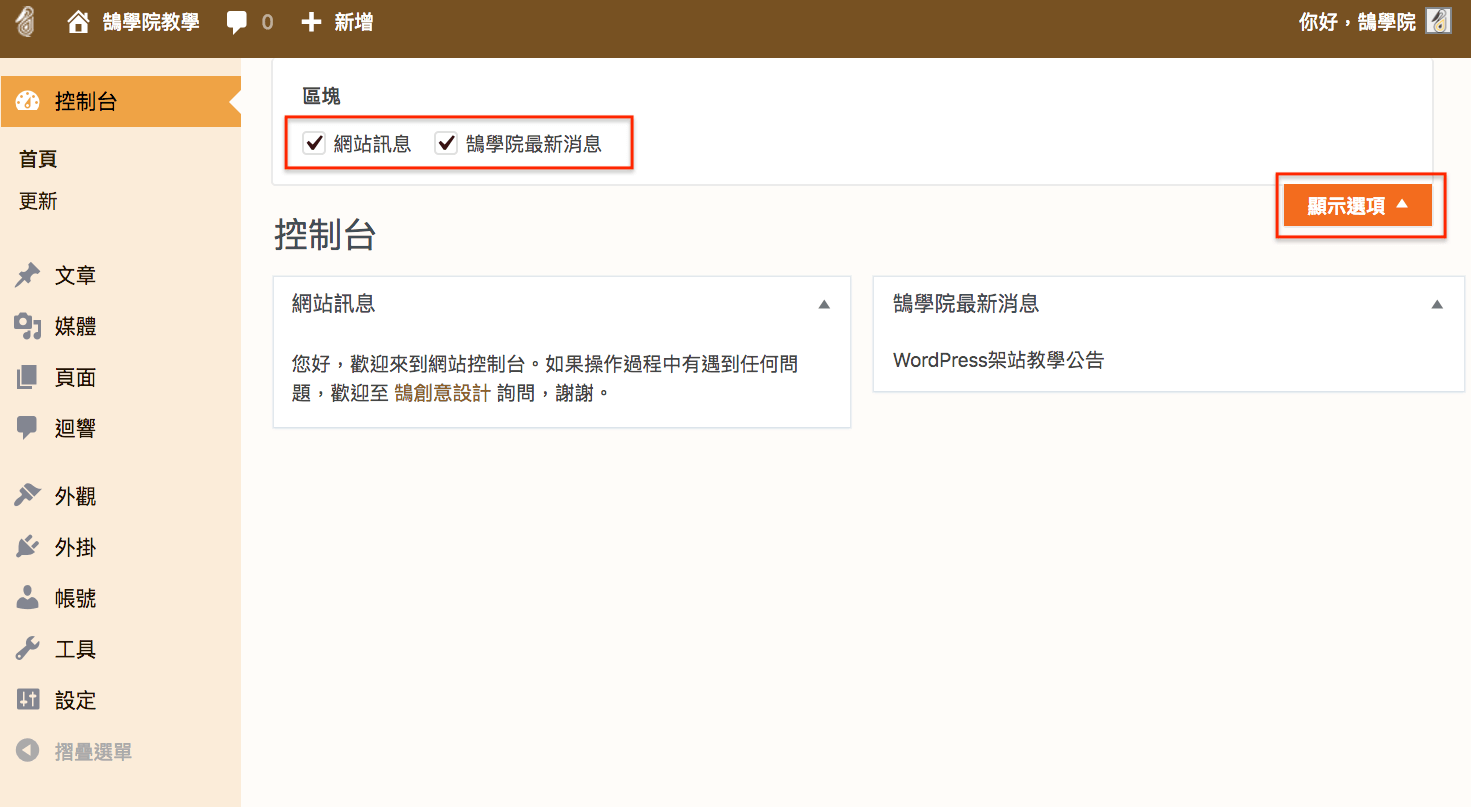Open the 頁面 menu label
This screenshot has height=807, width=1471.
pos(76,377)
